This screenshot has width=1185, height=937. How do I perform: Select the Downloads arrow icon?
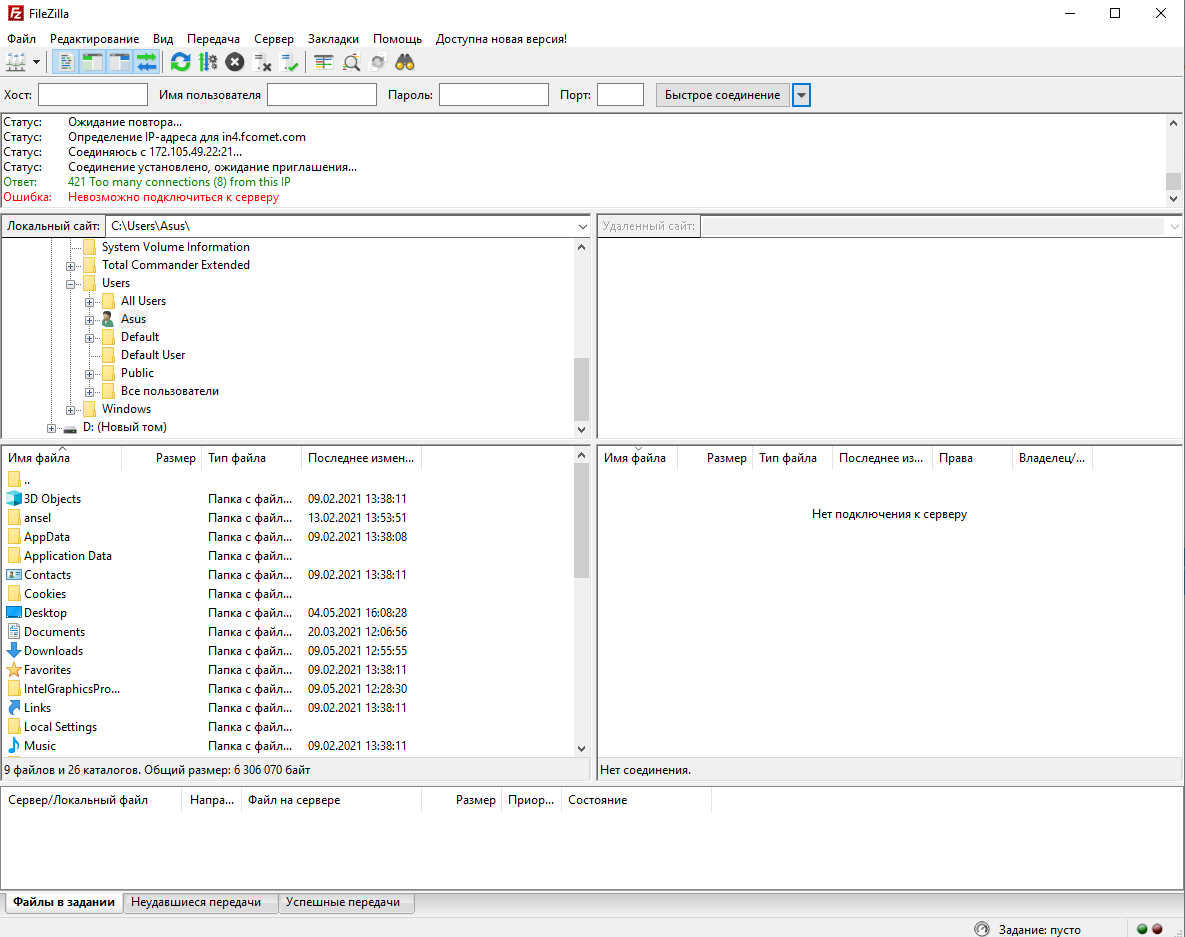pyautogui.click(x=14, y=651)
